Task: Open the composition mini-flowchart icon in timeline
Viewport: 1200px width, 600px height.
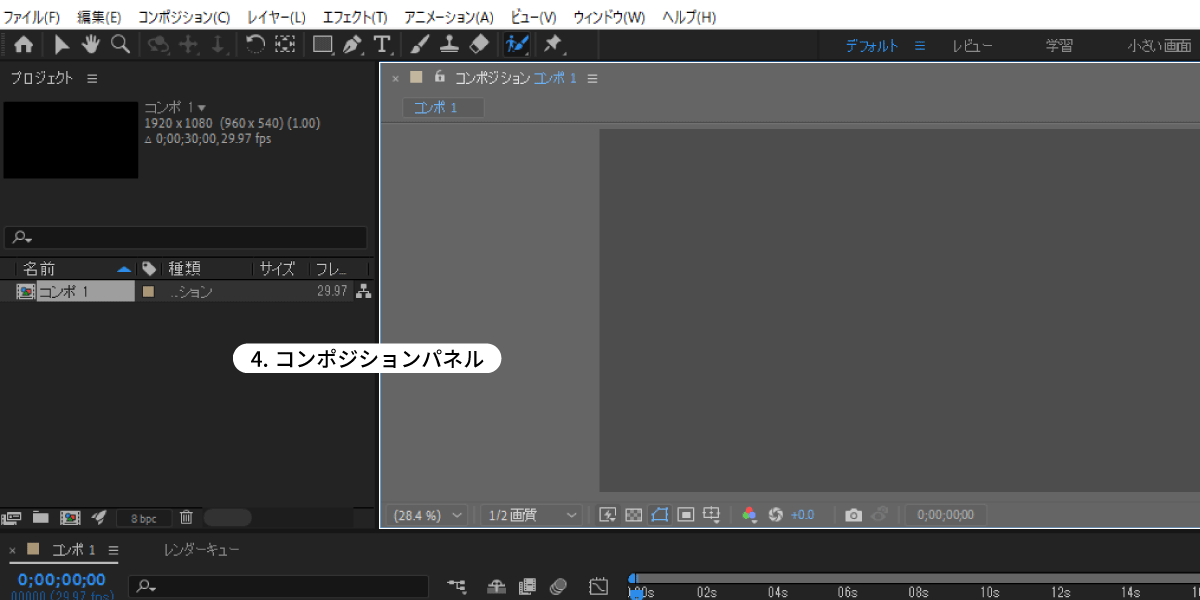Action: 457,586
